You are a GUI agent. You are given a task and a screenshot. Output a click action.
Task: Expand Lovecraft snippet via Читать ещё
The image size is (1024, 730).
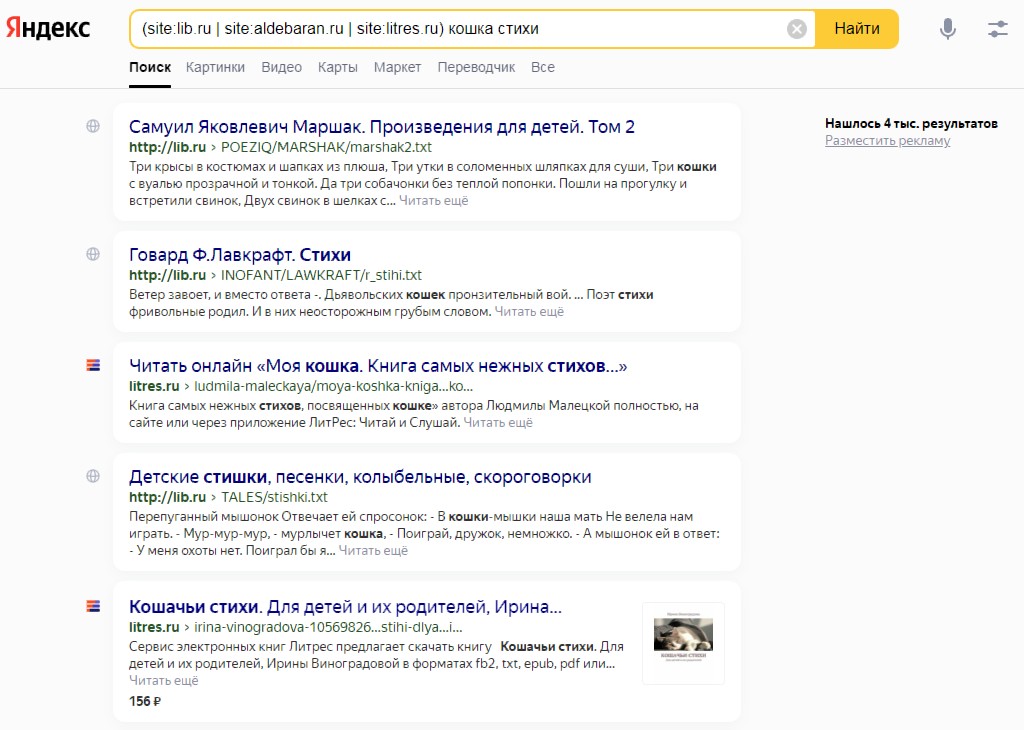[529, 312]
